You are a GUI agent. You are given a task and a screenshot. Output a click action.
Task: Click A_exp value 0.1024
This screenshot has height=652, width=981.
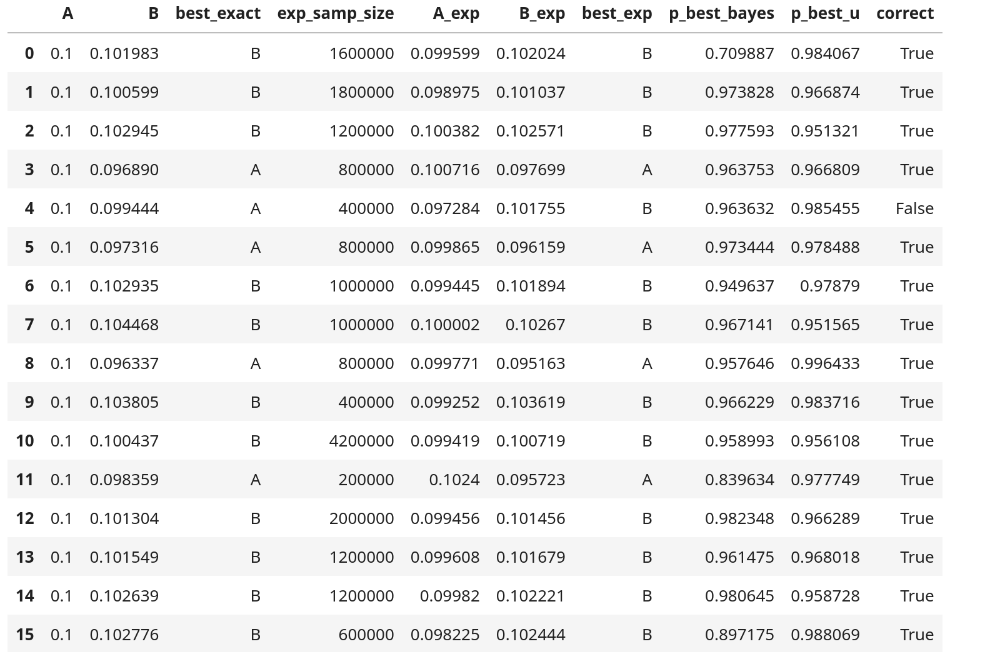point(454,480)
